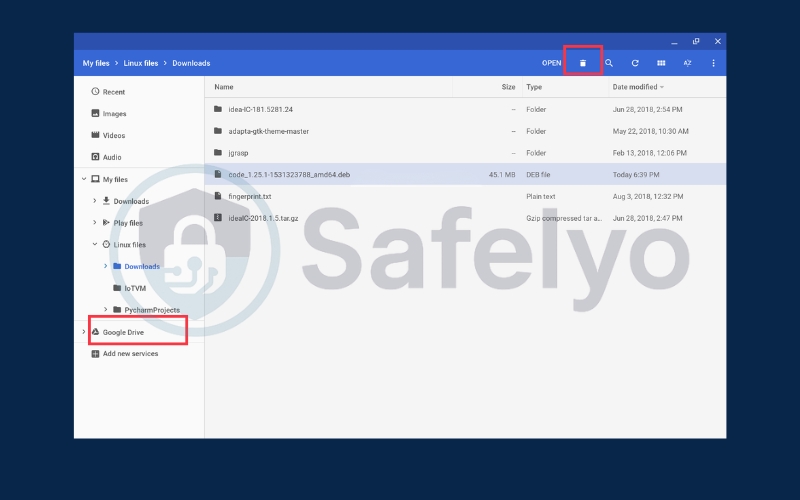
Task: Open Recent in the sidebar
Action: tap(114, 92)
